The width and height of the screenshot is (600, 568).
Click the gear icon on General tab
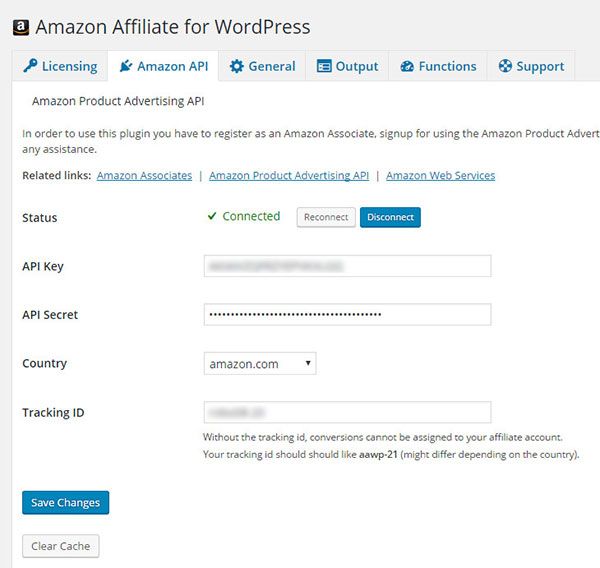pyautogui.click(x=236, y=67)
